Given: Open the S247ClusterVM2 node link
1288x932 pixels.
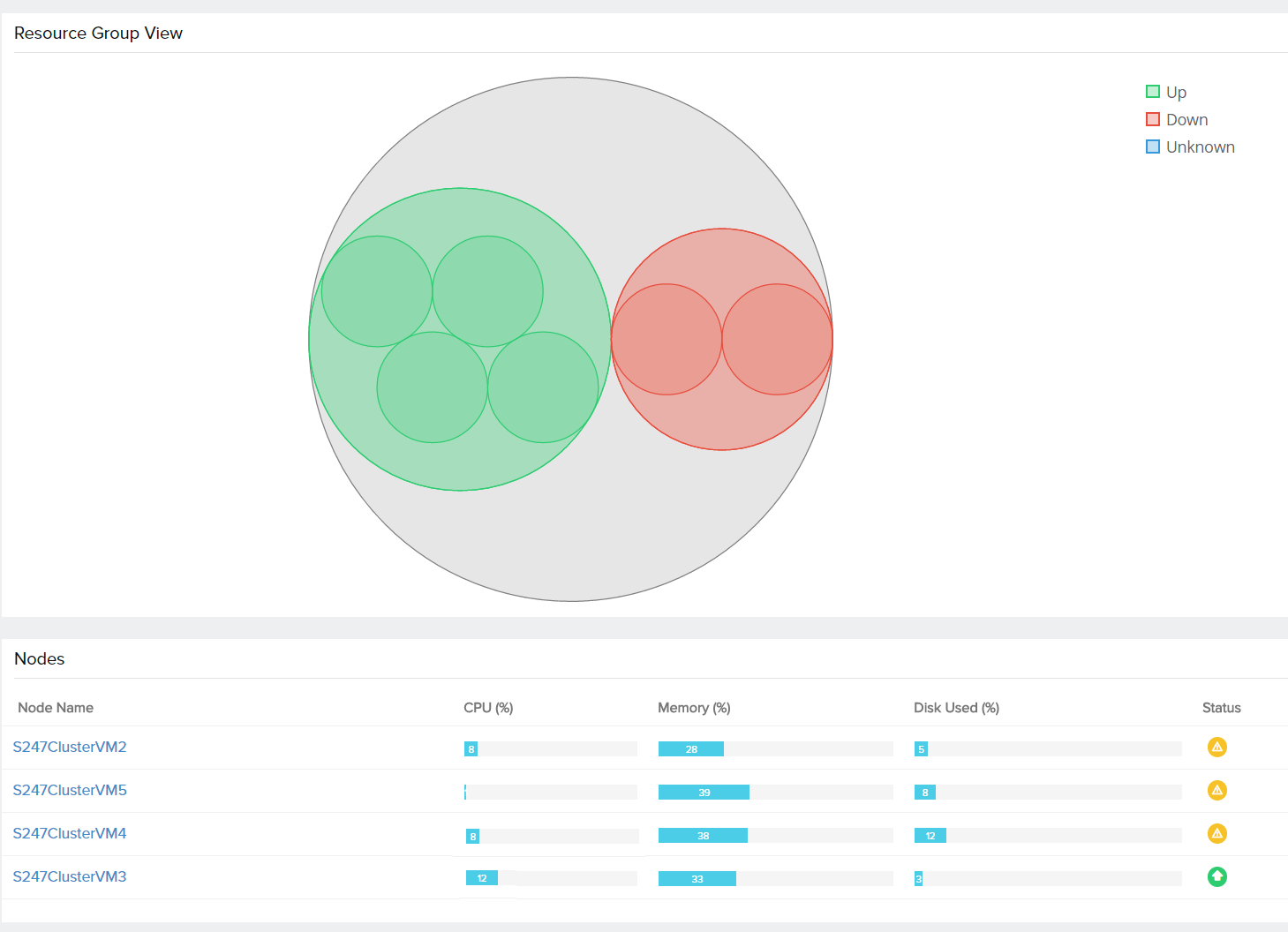Looking at the screenshot, I should [x=70, y=748].
